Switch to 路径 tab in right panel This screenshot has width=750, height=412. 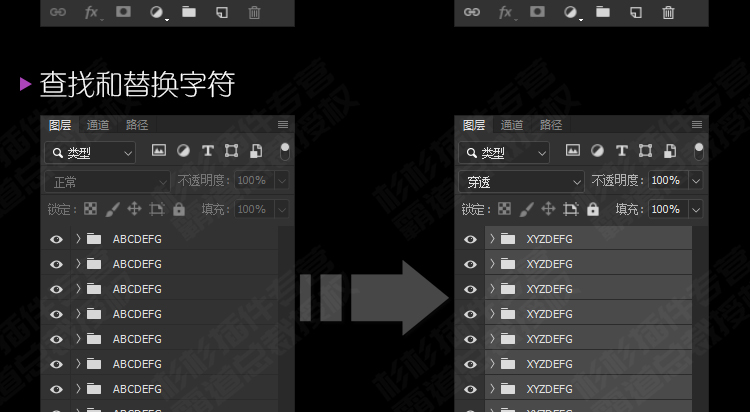click(x=551, y=125)
